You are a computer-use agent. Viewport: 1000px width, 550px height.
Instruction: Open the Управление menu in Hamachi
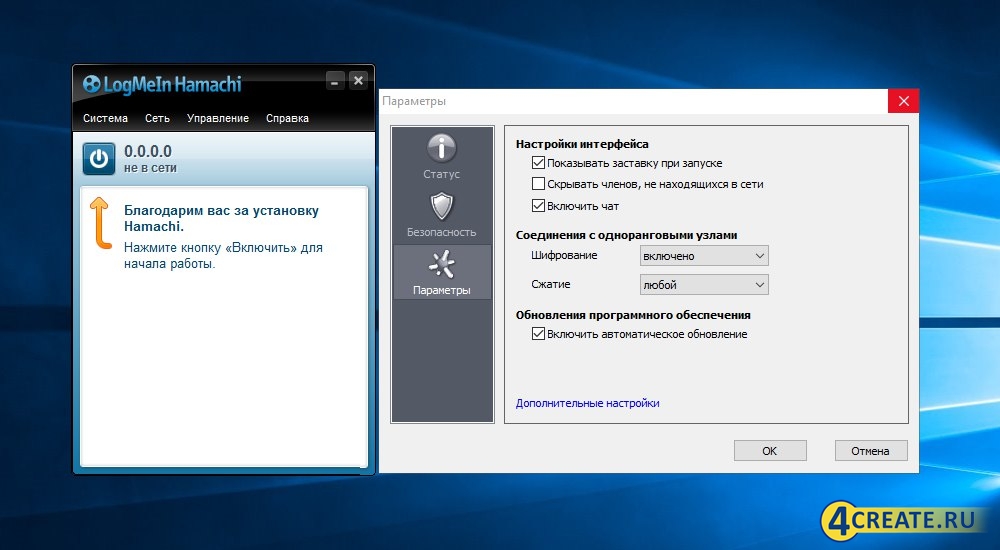(x=217, y=118)
